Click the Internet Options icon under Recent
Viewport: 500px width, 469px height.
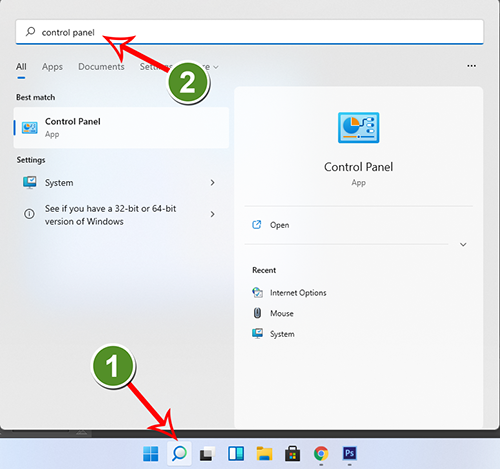pyautogui.click(x=257, y=292)
